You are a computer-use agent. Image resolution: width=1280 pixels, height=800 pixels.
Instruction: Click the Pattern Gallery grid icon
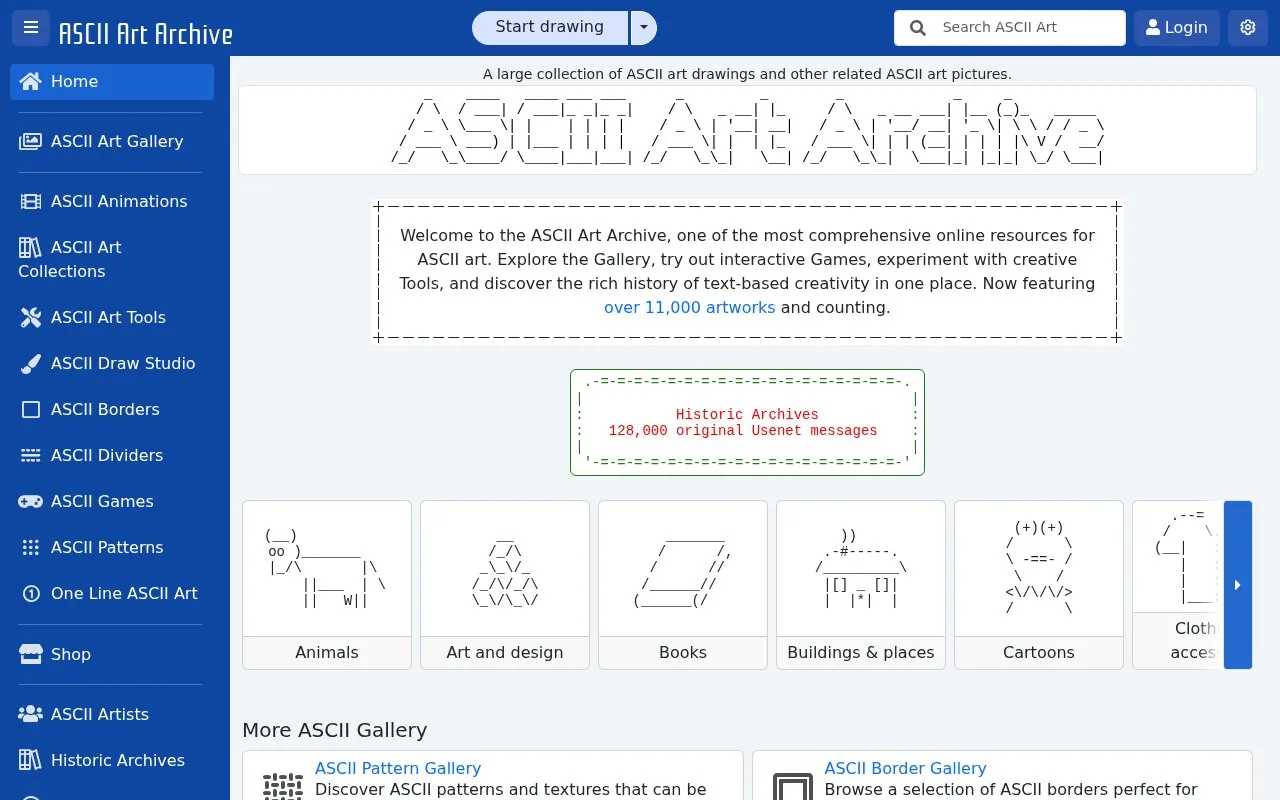point(283,786)
